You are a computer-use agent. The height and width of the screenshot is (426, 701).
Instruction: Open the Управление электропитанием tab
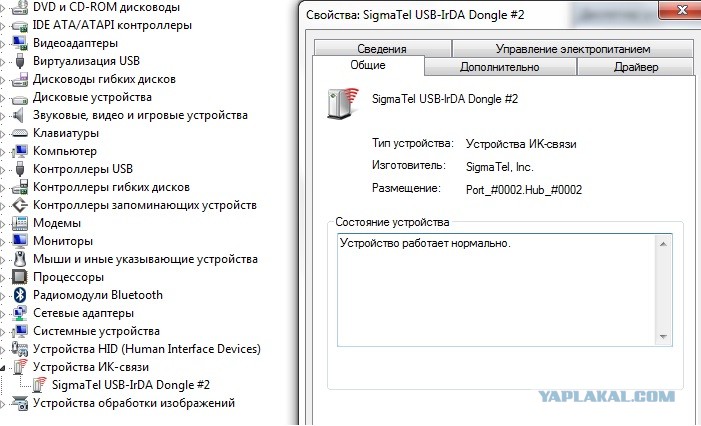point(573,48)
